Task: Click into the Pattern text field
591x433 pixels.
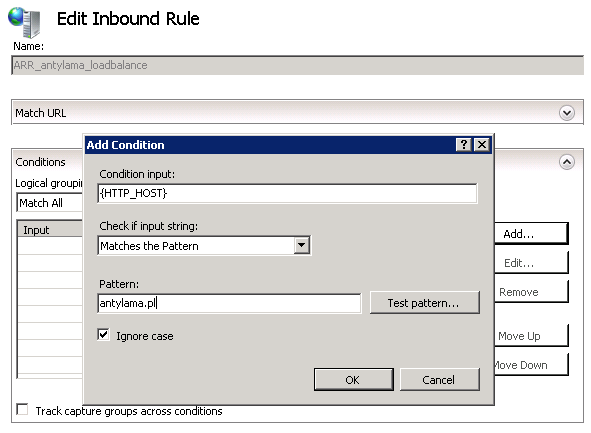Action: click(229, 303)
